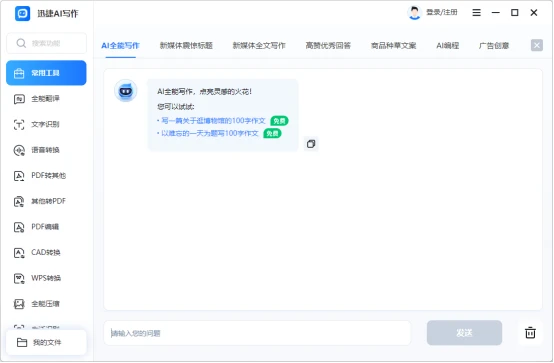554x363 pixels.
Task: Select 文字识别 text in sidebar
Action: (46, 124)
